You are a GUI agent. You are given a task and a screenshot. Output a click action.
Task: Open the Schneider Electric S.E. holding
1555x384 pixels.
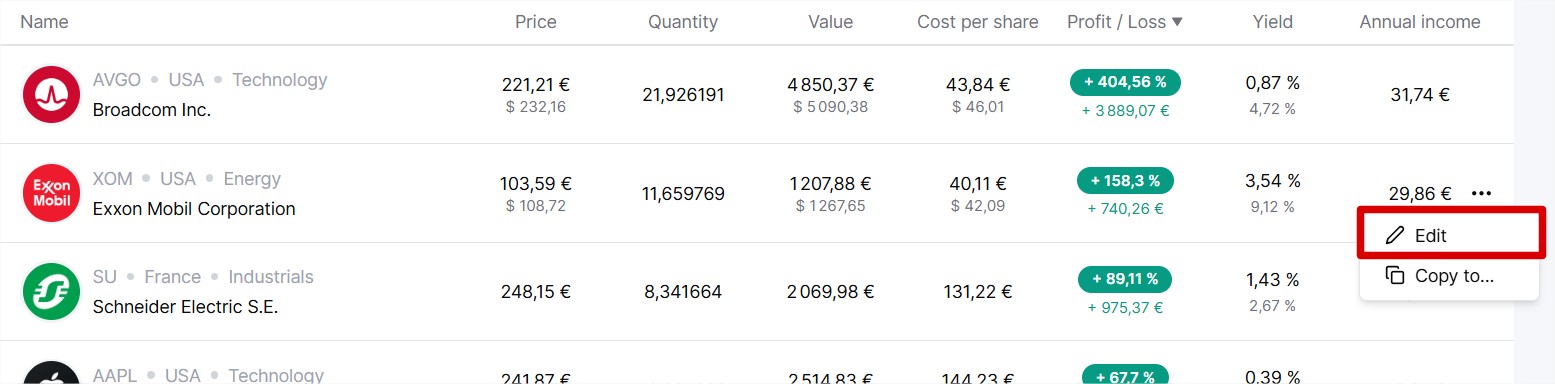pyautogui.click(x=185, y=307)
